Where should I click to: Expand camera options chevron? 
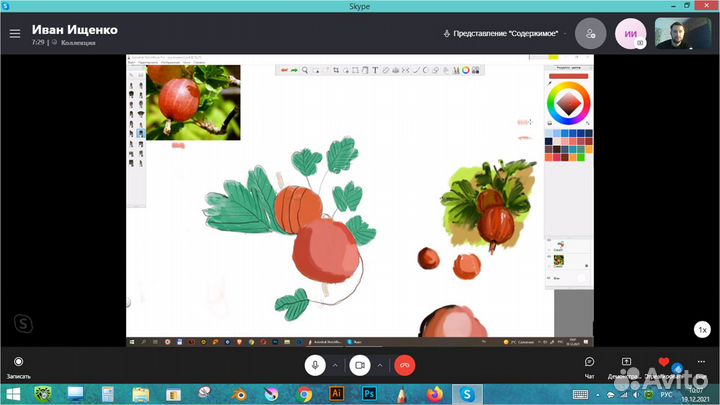pyautogui.click(x=380, y=365)
